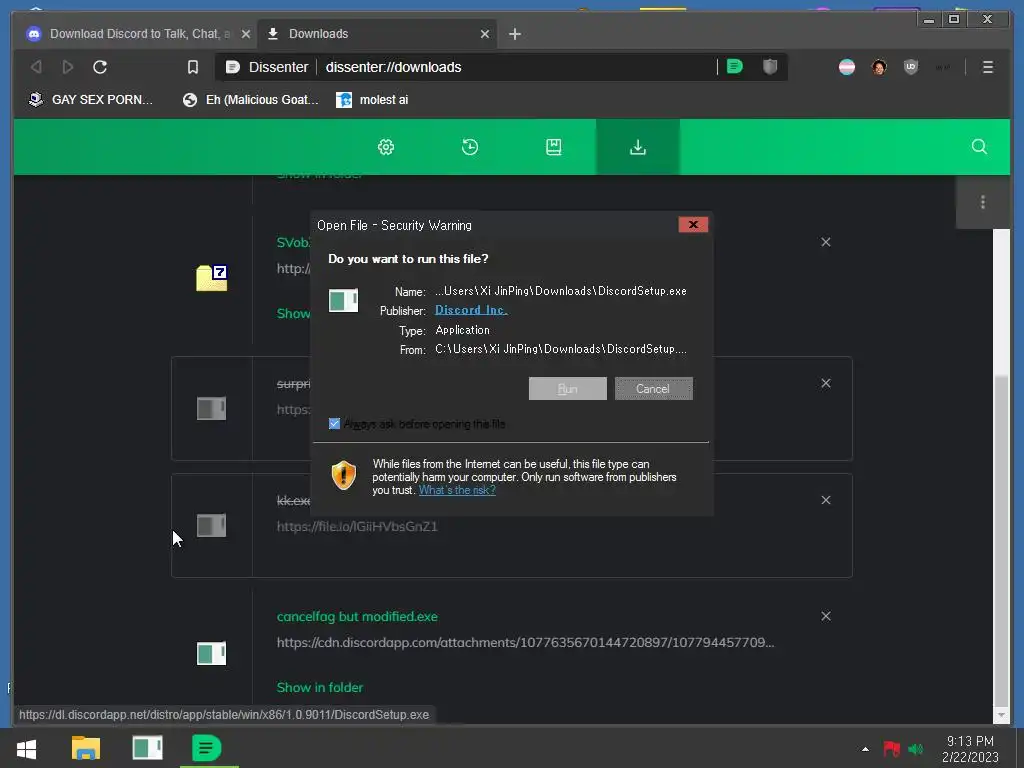
Task: Open the History clock icon
Action: coord(470,147)
